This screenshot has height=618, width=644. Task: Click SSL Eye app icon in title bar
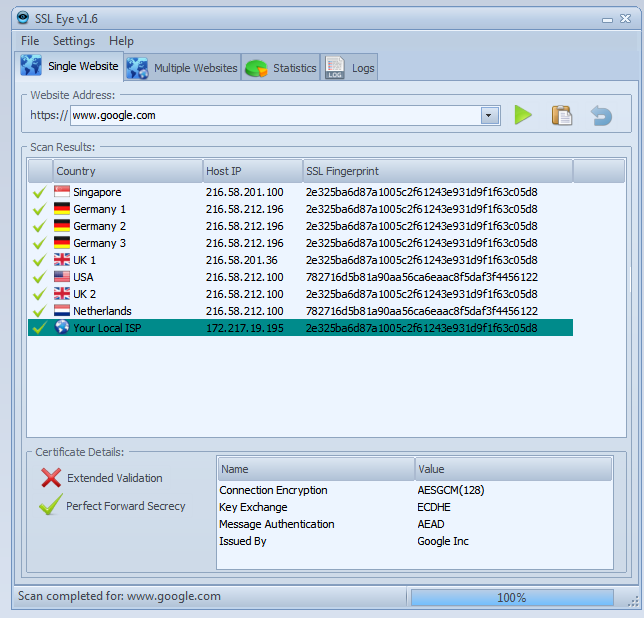click(x=23, y=18)
